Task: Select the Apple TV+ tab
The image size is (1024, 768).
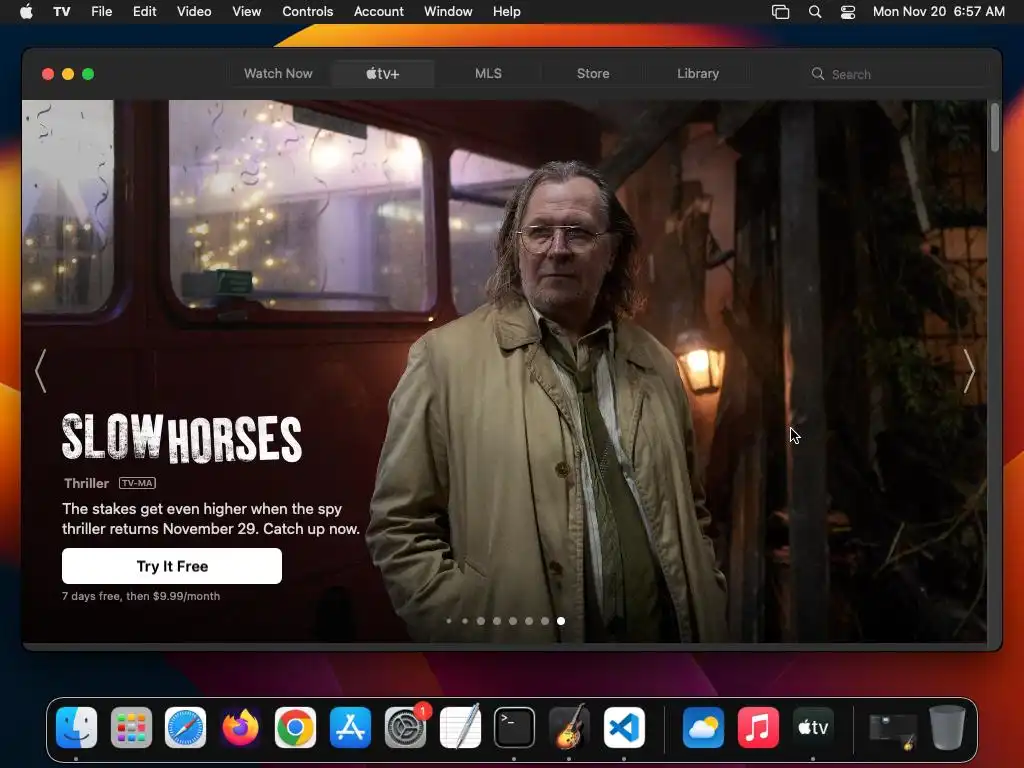Action: coord(383,73)
